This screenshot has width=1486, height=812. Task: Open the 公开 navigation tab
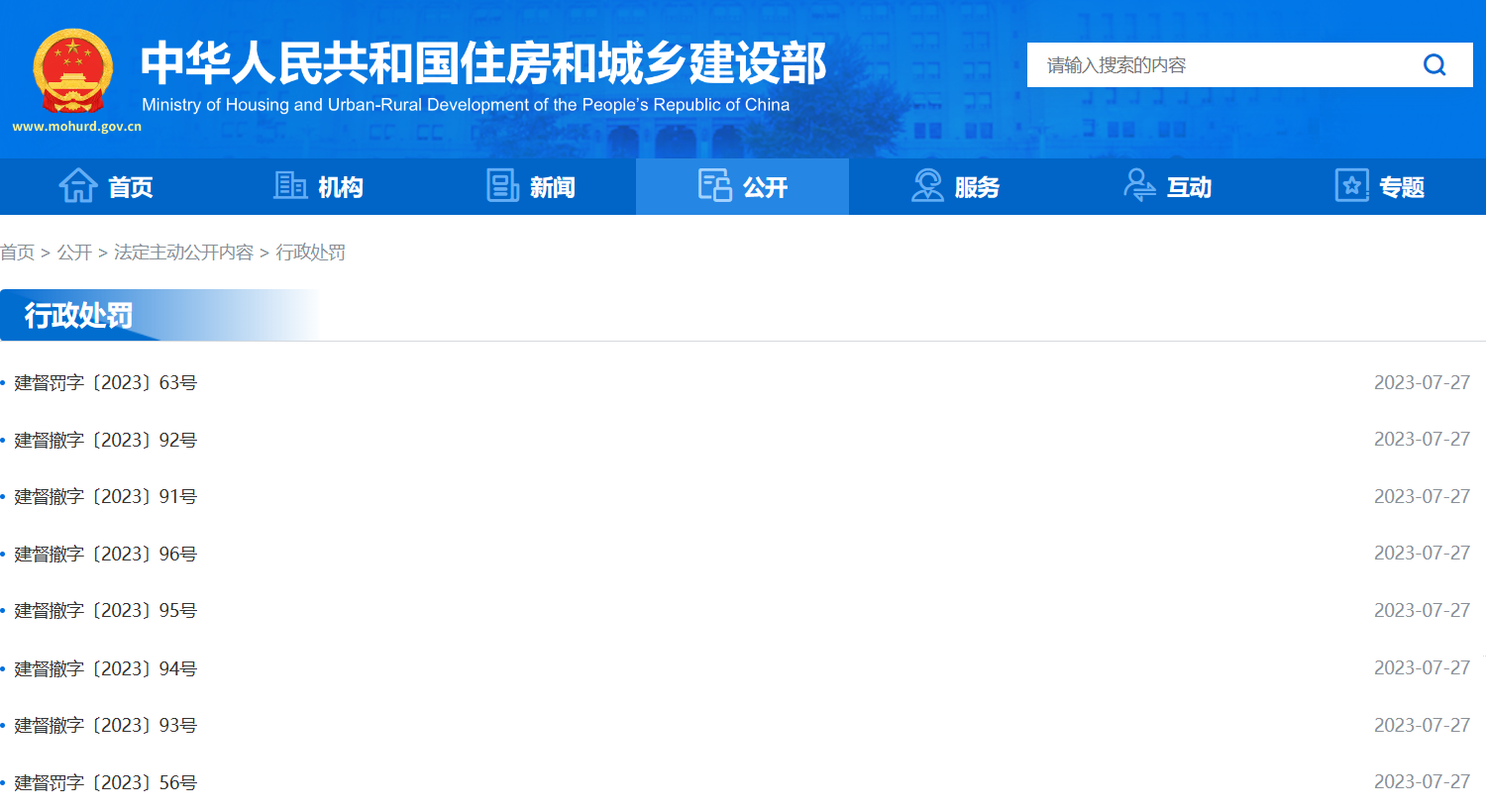pos(742,186)
